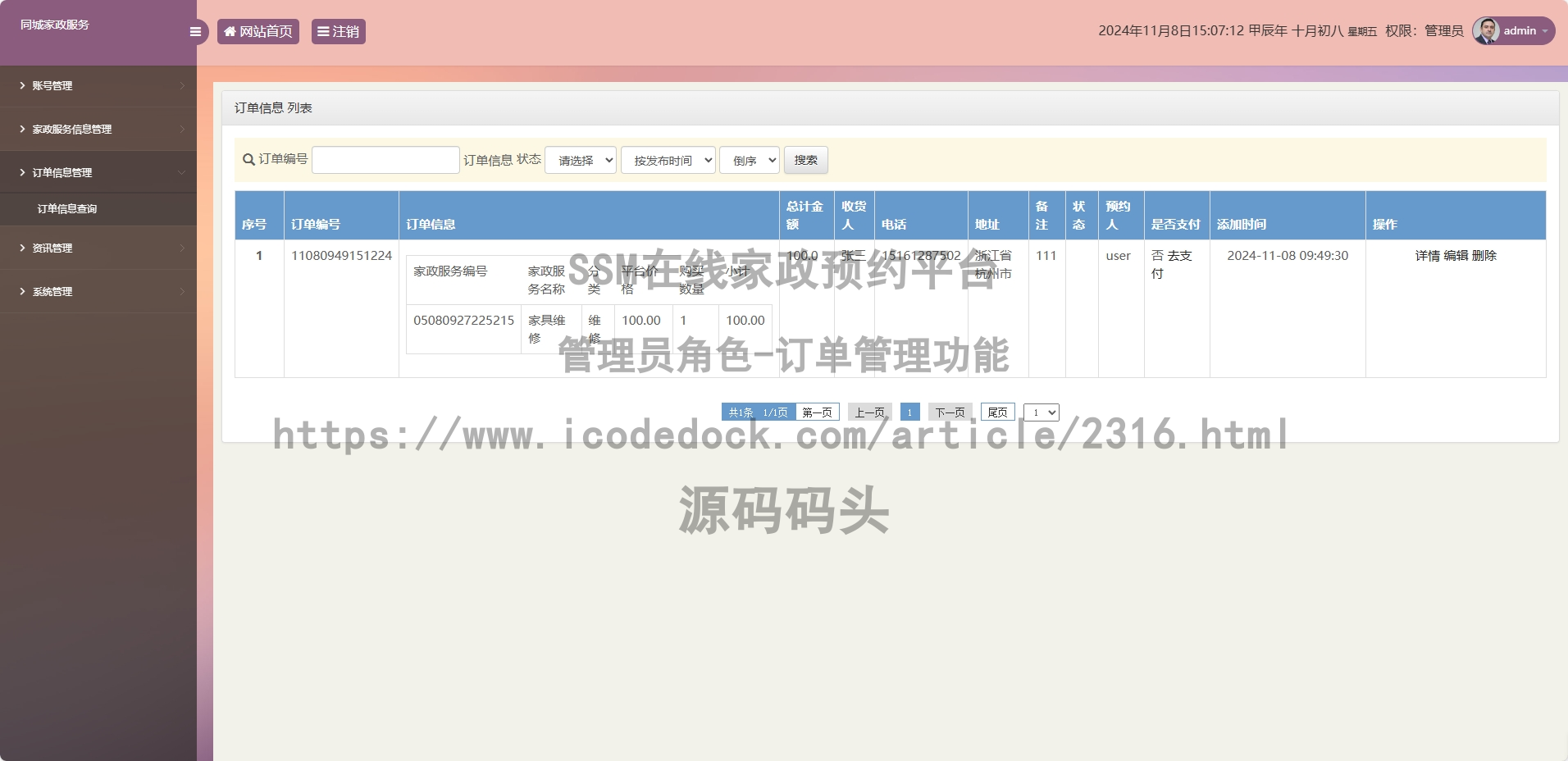The height and width of the screenshot is (761, 1568).
Task: Click the 共1条 1/1页 summary label
Action: 759,412
